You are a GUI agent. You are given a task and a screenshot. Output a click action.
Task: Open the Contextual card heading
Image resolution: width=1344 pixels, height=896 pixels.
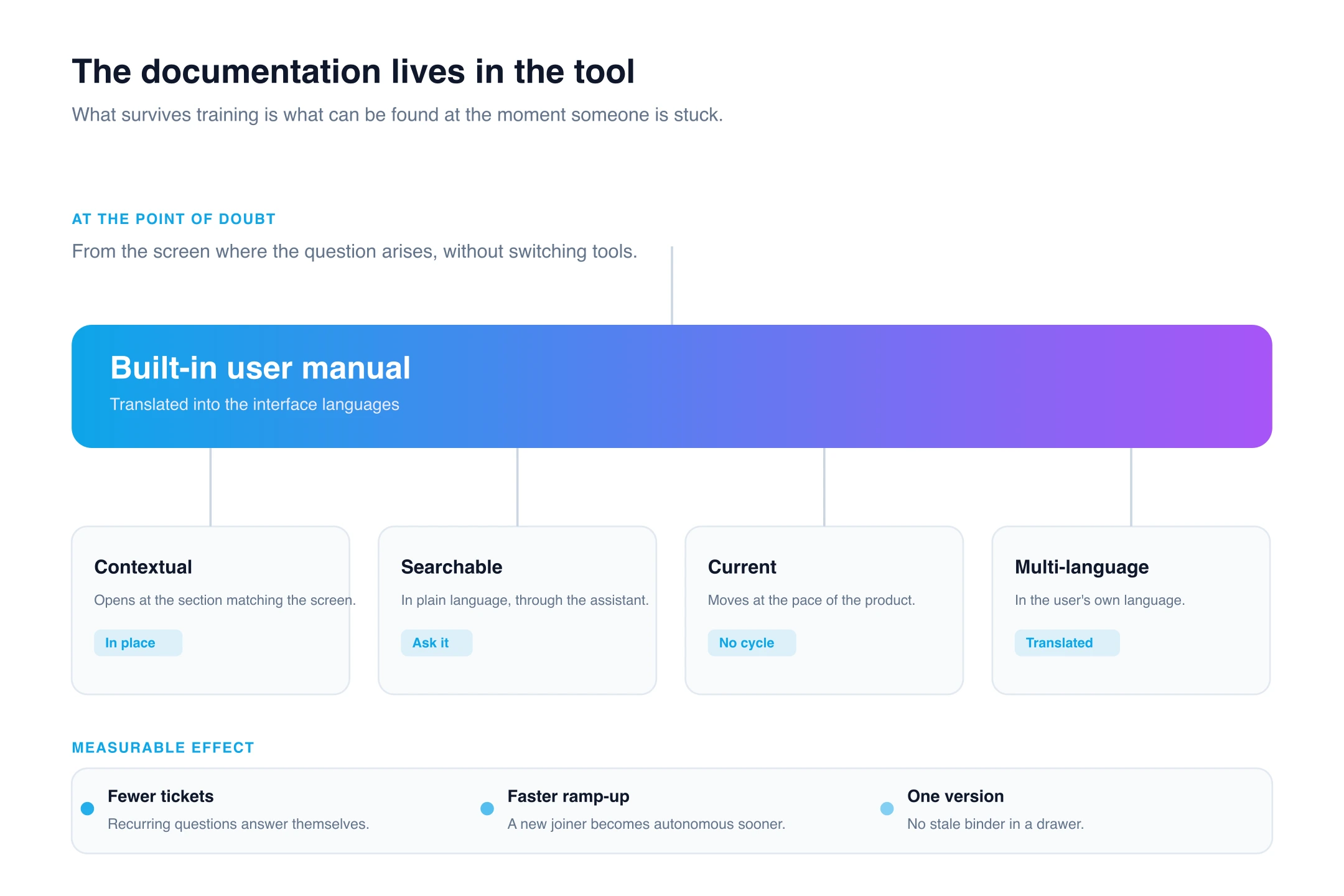click(143, 567)
